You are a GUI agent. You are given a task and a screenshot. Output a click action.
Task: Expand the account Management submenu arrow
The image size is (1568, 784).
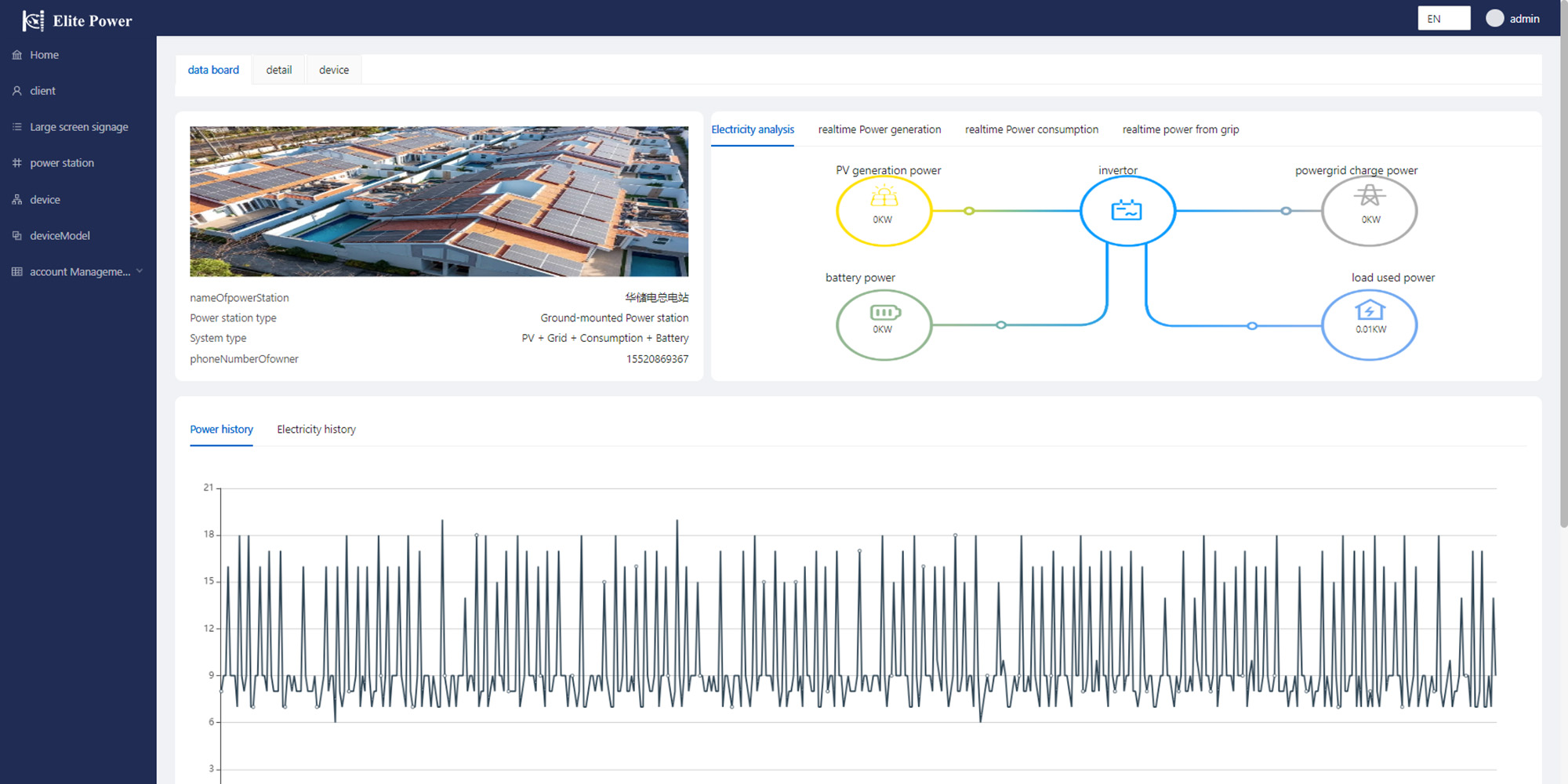[140, 271]
